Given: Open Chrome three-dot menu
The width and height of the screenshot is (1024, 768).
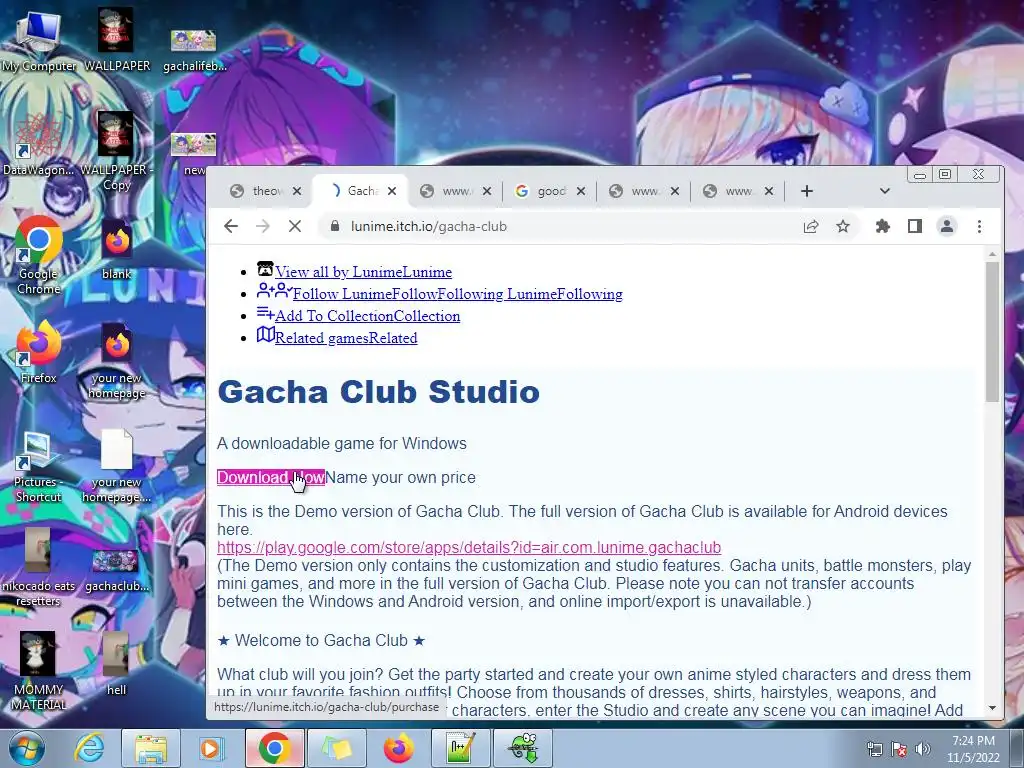Looking at the screenshot, I should [x=979, y=227].
